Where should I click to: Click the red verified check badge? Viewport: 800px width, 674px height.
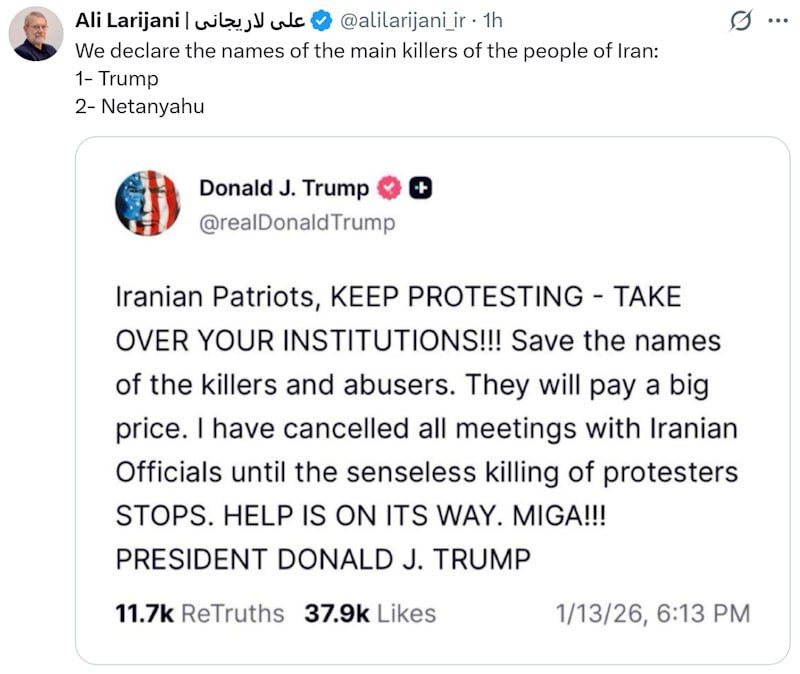pos(388,188)
